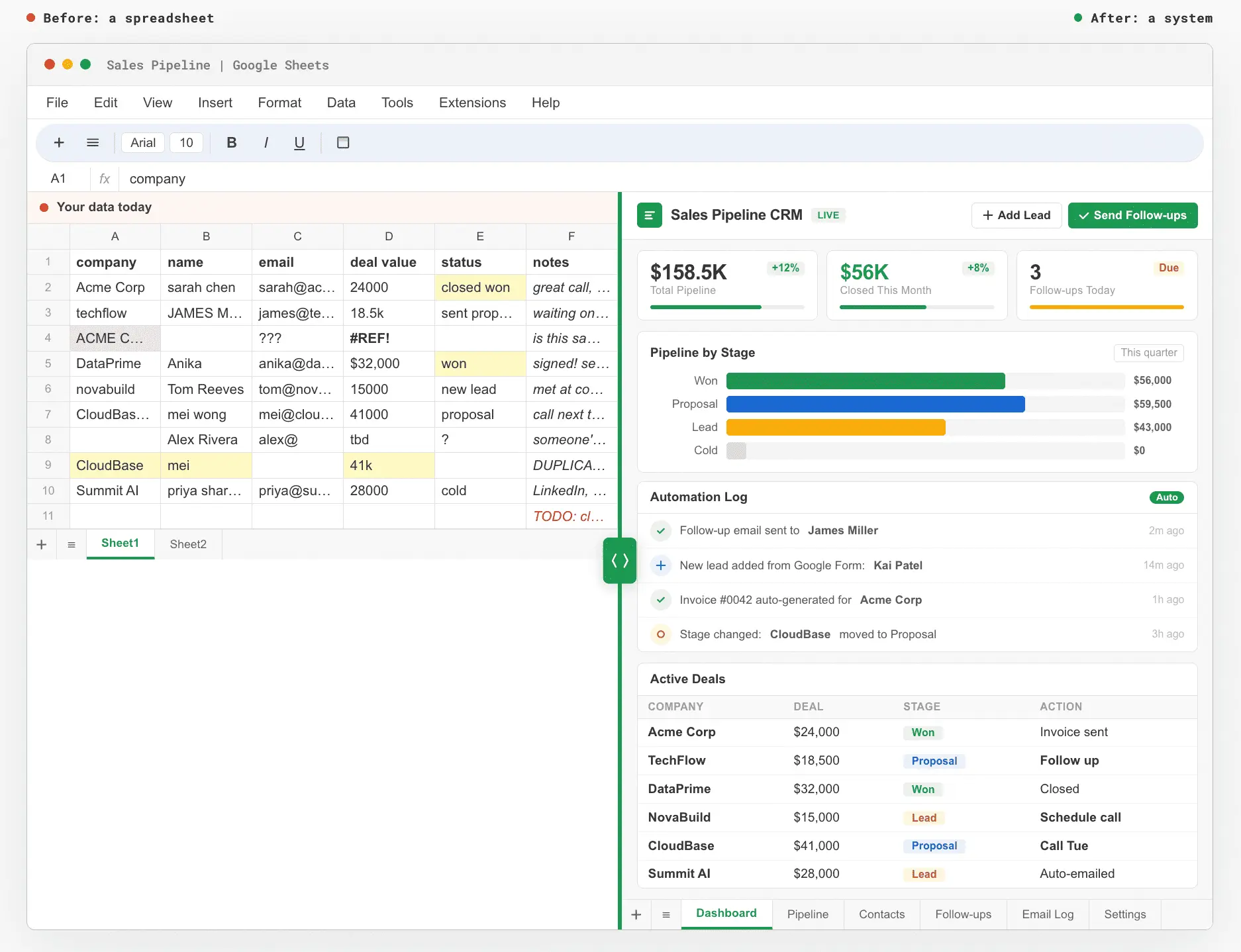Click the green before/after divider handle
The height and width of the screenshot is (952, 1241).
coord(620,561)
